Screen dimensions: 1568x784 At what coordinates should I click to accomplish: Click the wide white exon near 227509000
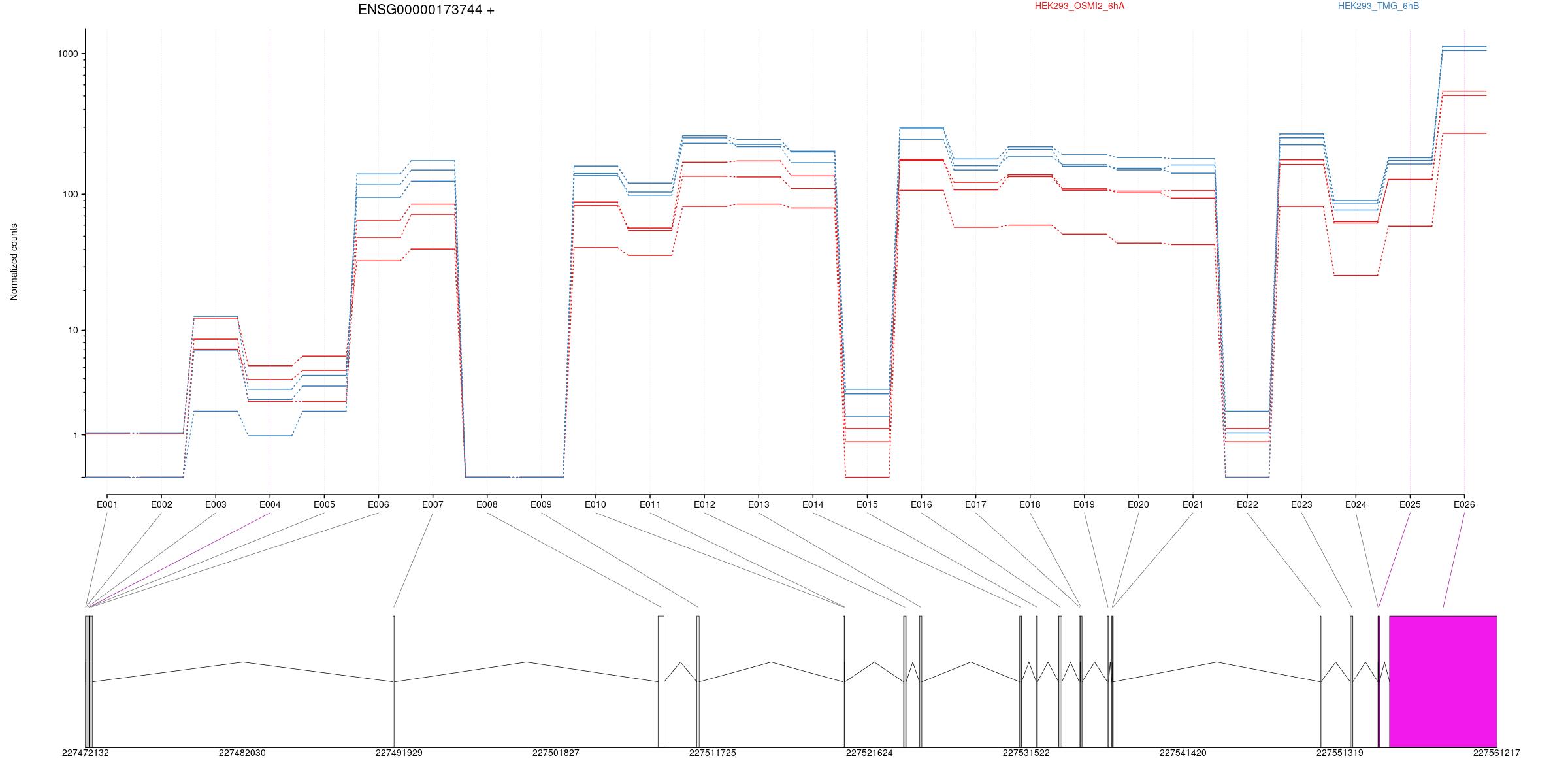pyautogui.click(x=661, y=681)
